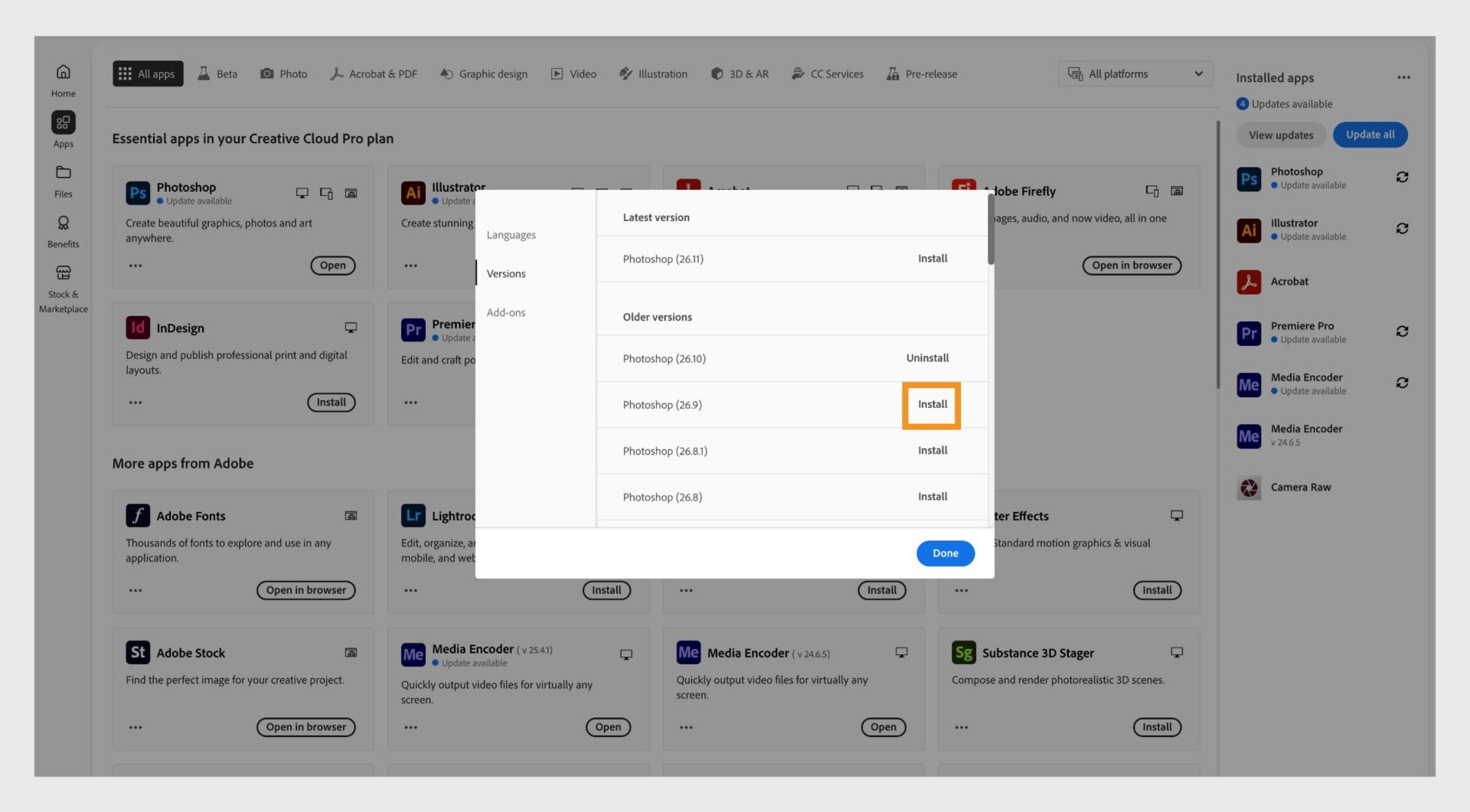The height and width of the screenshot is (812, 1470).
Task: Click the Photoshop app icon in Essential apps
Action: (x=138, y=192)
